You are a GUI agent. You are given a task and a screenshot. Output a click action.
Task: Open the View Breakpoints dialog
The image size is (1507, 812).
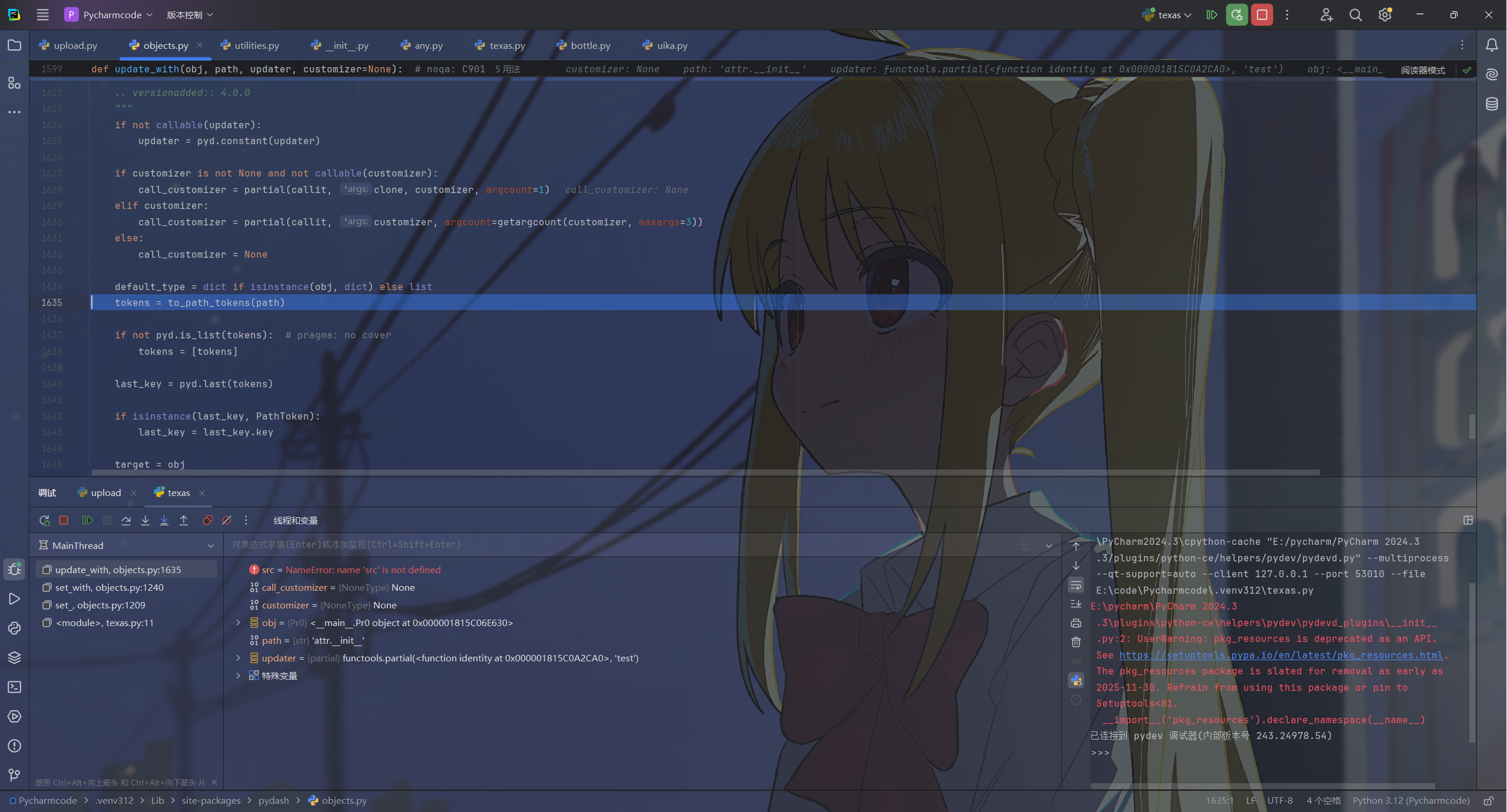click(207, 520)
